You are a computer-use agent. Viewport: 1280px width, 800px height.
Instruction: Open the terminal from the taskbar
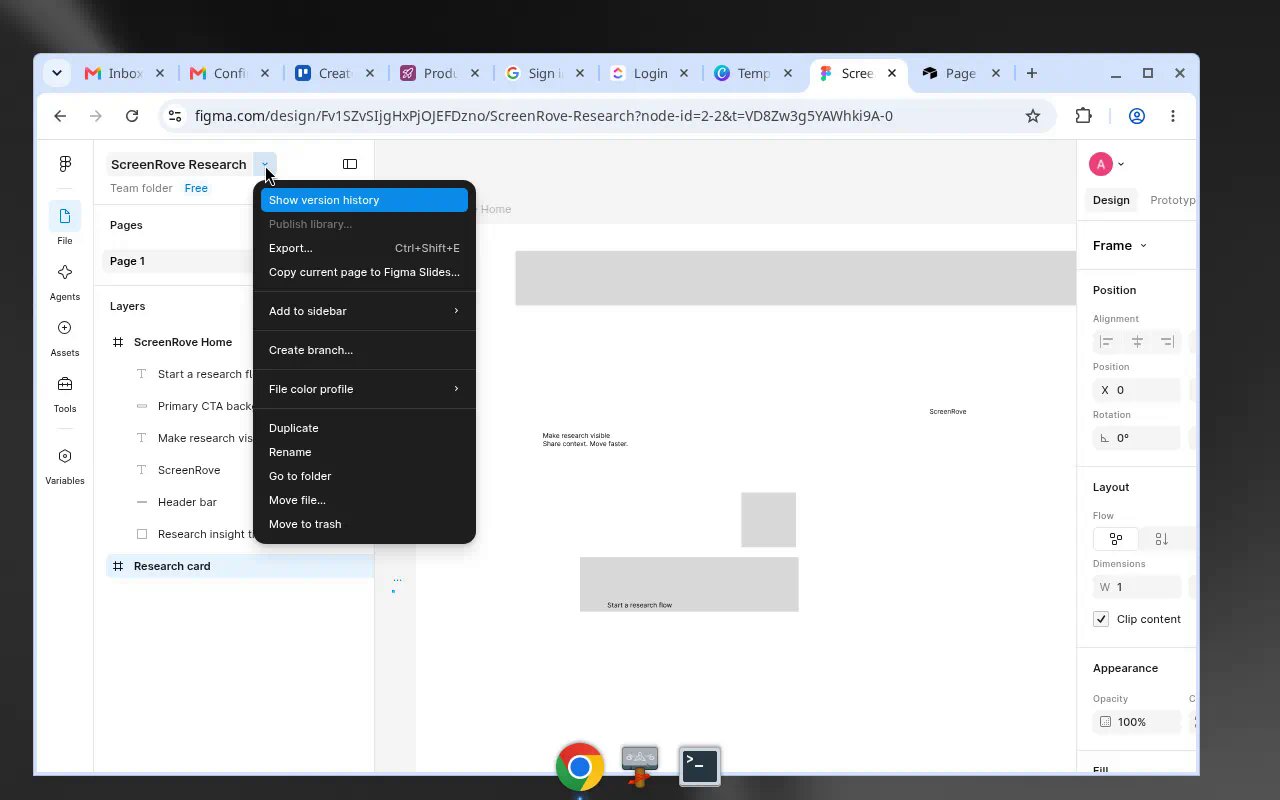point(700,767)
